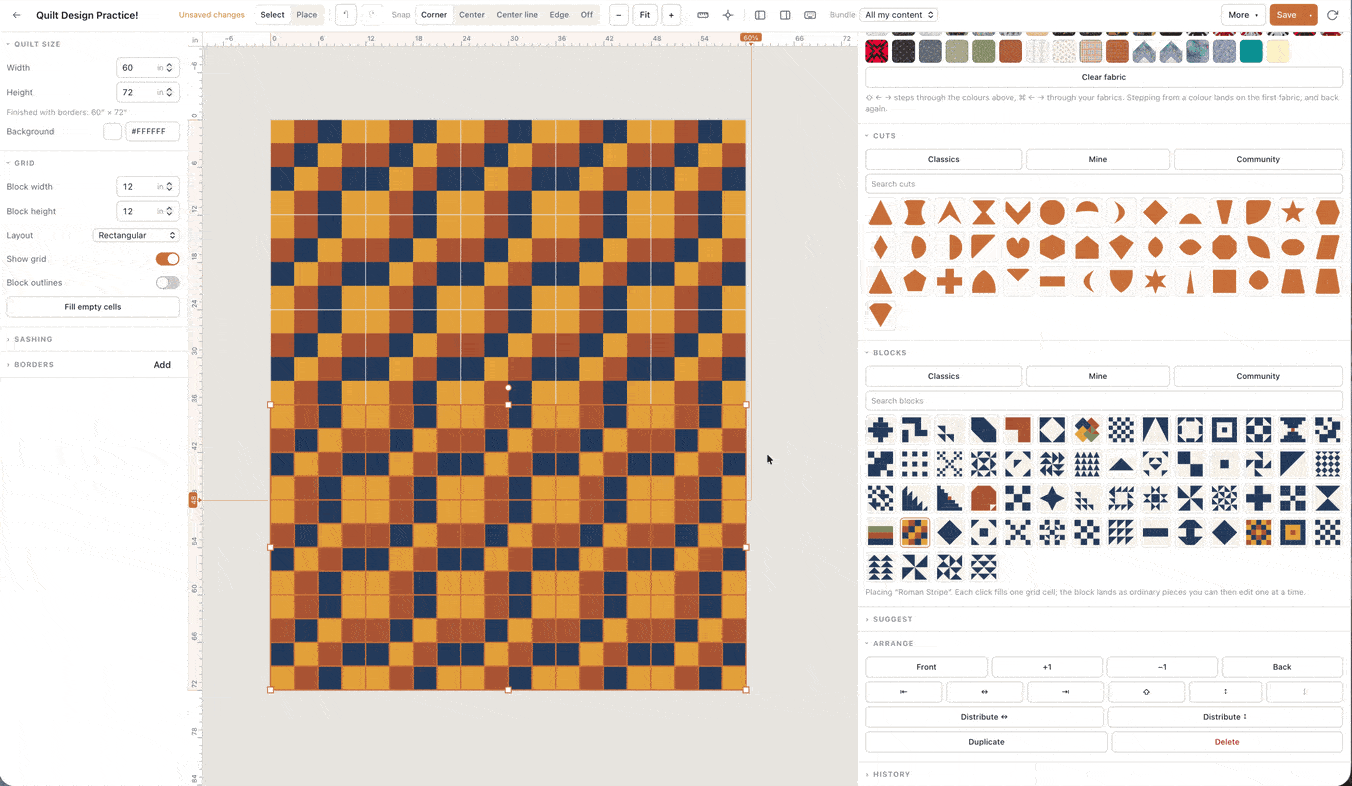Set snap mode to Center
Screen dimensions: 1352x786
click(472, 15)
